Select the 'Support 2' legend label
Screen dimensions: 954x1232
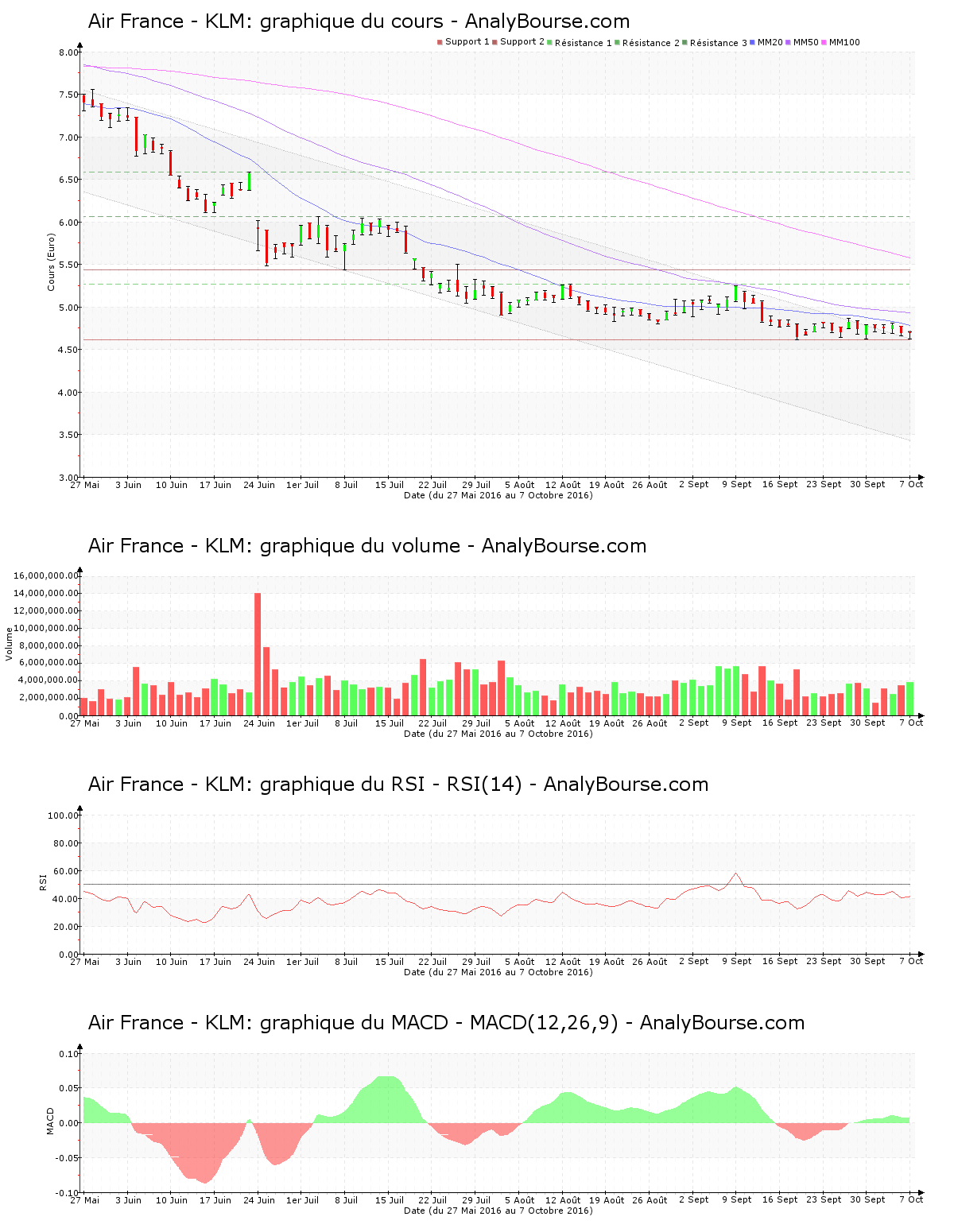pos(522,42)
